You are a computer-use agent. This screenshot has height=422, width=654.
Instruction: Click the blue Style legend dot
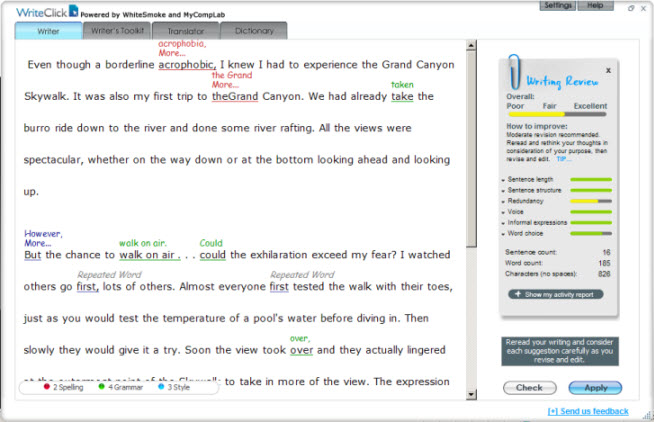(161, 386)
